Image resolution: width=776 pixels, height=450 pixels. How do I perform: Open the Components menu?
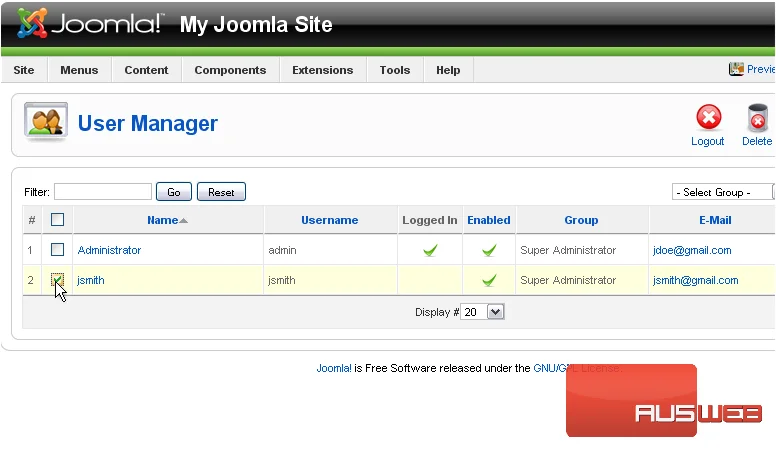[230, 70]
